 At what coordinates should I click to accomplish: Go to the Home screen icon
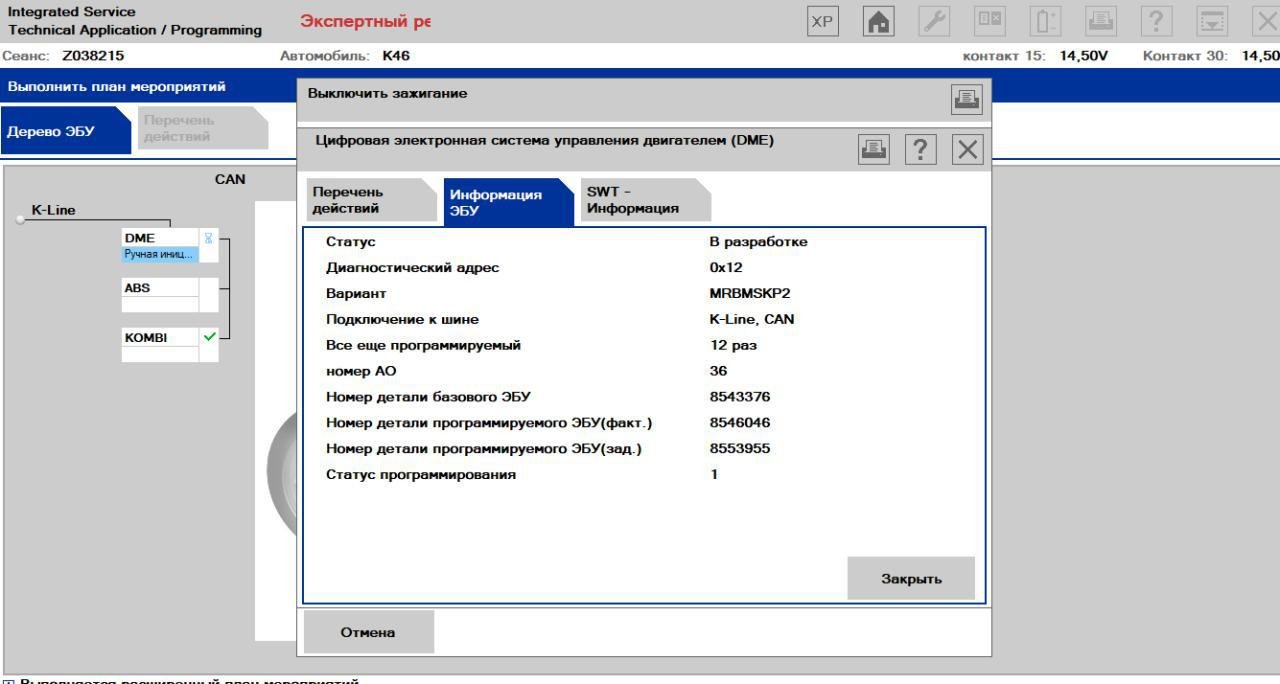pyautogui.click(x=879, y=22)
